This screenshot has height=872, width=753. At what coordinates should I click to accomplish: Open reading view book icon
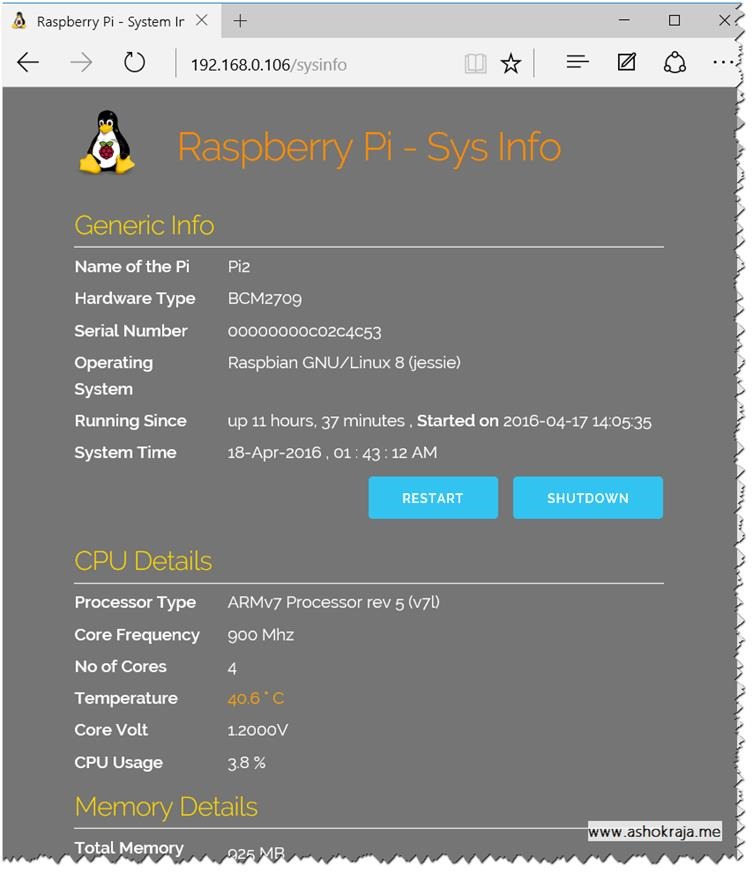pos(475,64)
